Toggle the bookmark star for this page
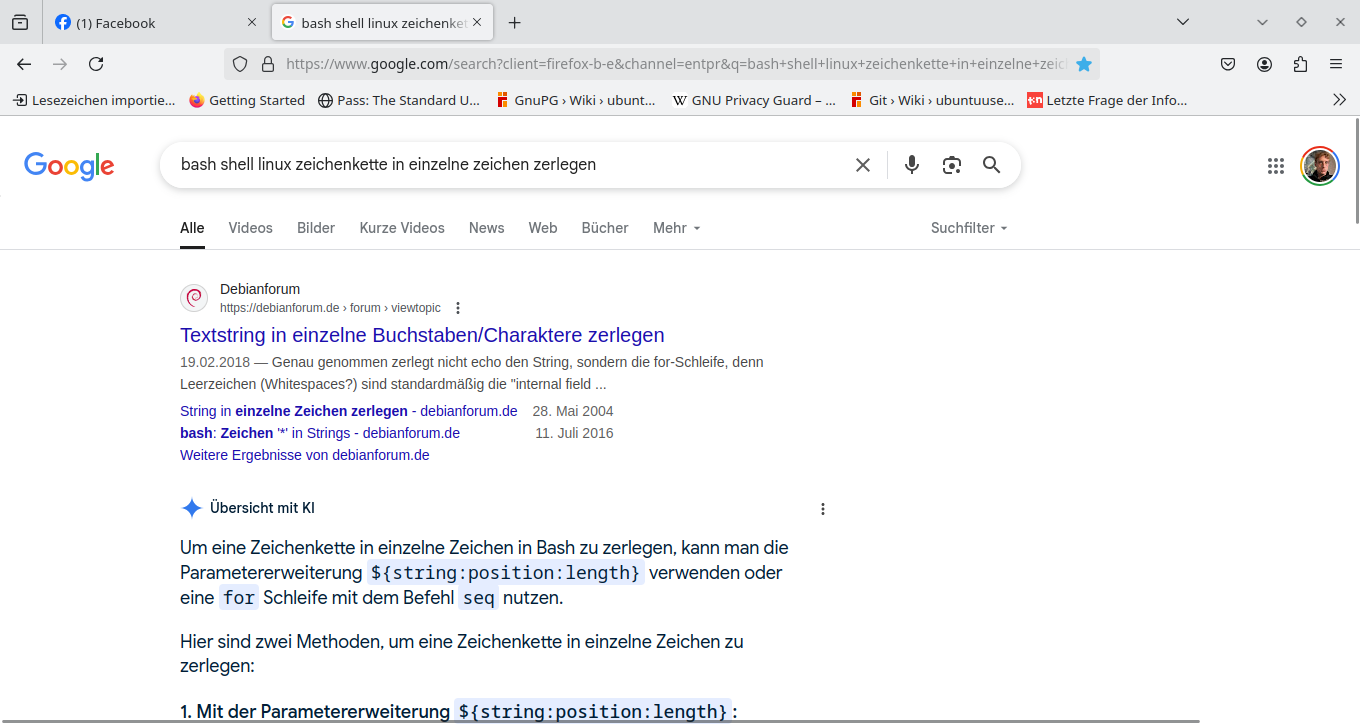 click(x=1084, y=63)
